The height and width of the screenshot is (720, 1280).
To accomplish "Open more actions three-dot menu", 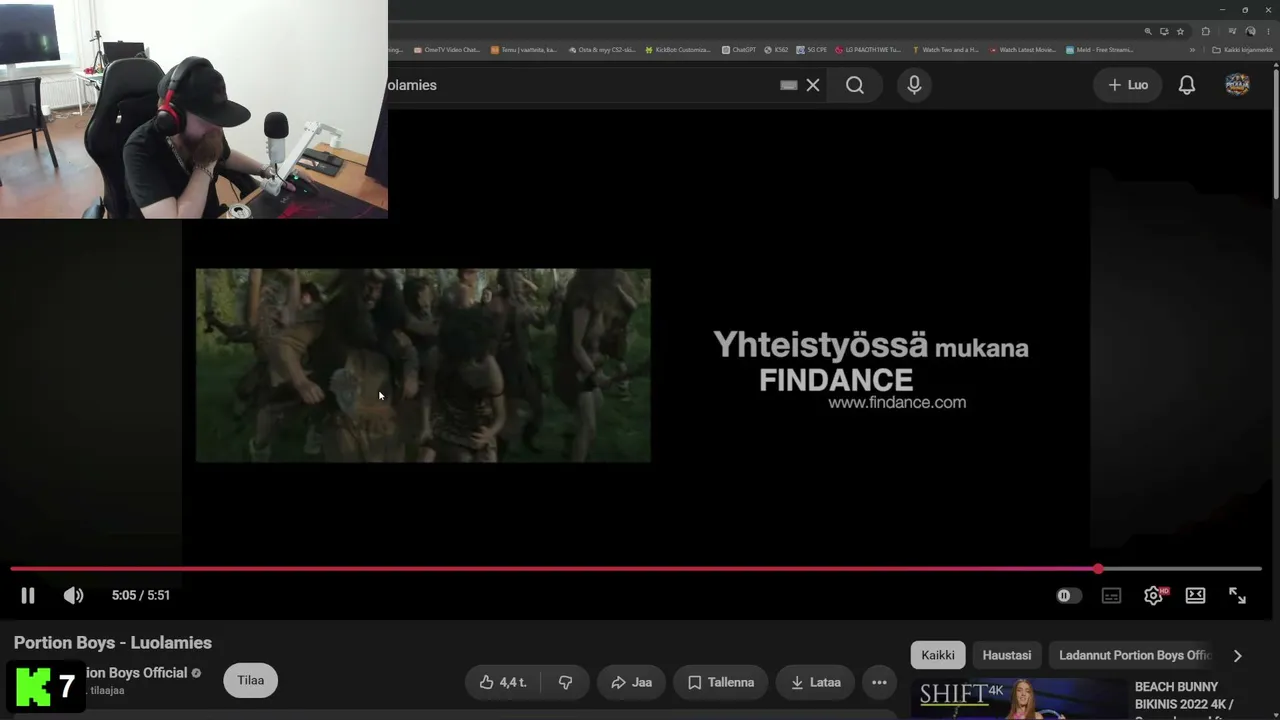I will point(879,682).
